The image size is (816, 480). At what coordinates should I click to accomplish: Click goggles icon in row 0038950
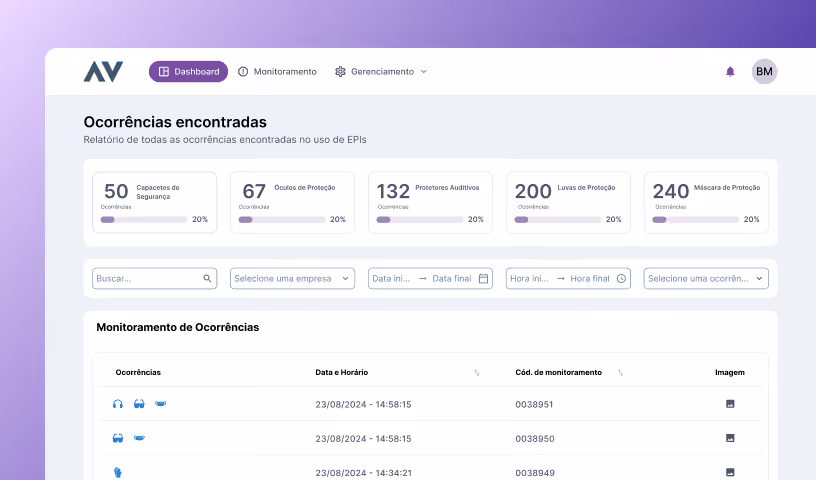118,438
